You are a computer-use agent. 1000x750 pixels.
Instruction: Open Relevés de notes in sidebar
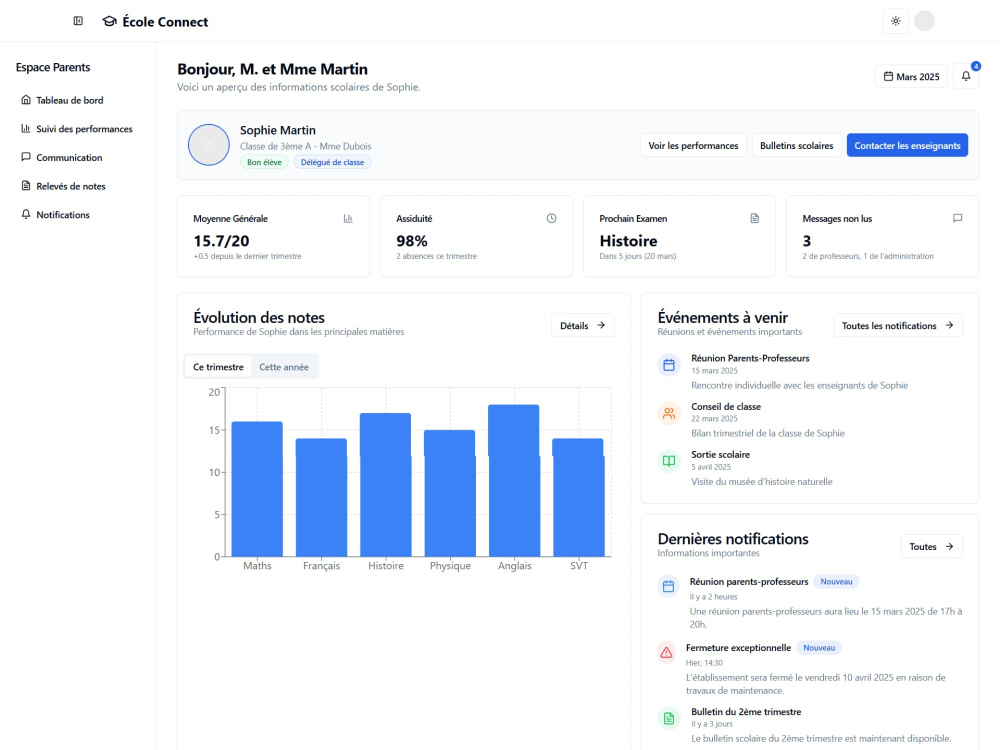coord(70,186)
